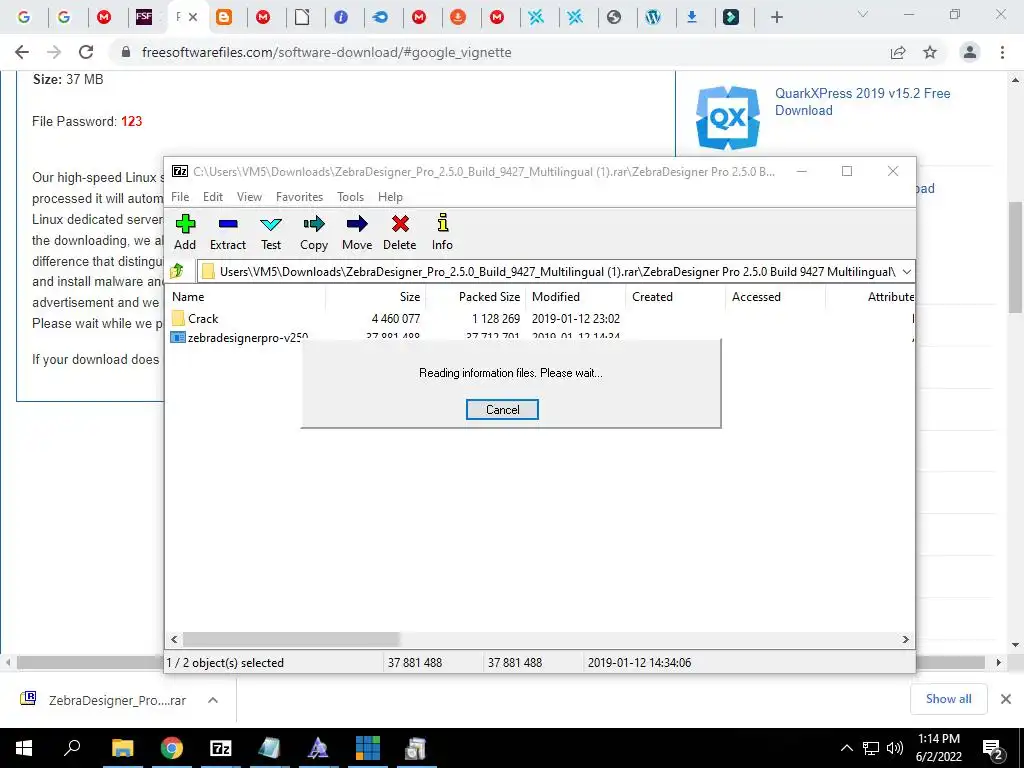Open File Explorer from taskbar
1024x768 pixels.
pyautogui.click(x=122, y=748)
